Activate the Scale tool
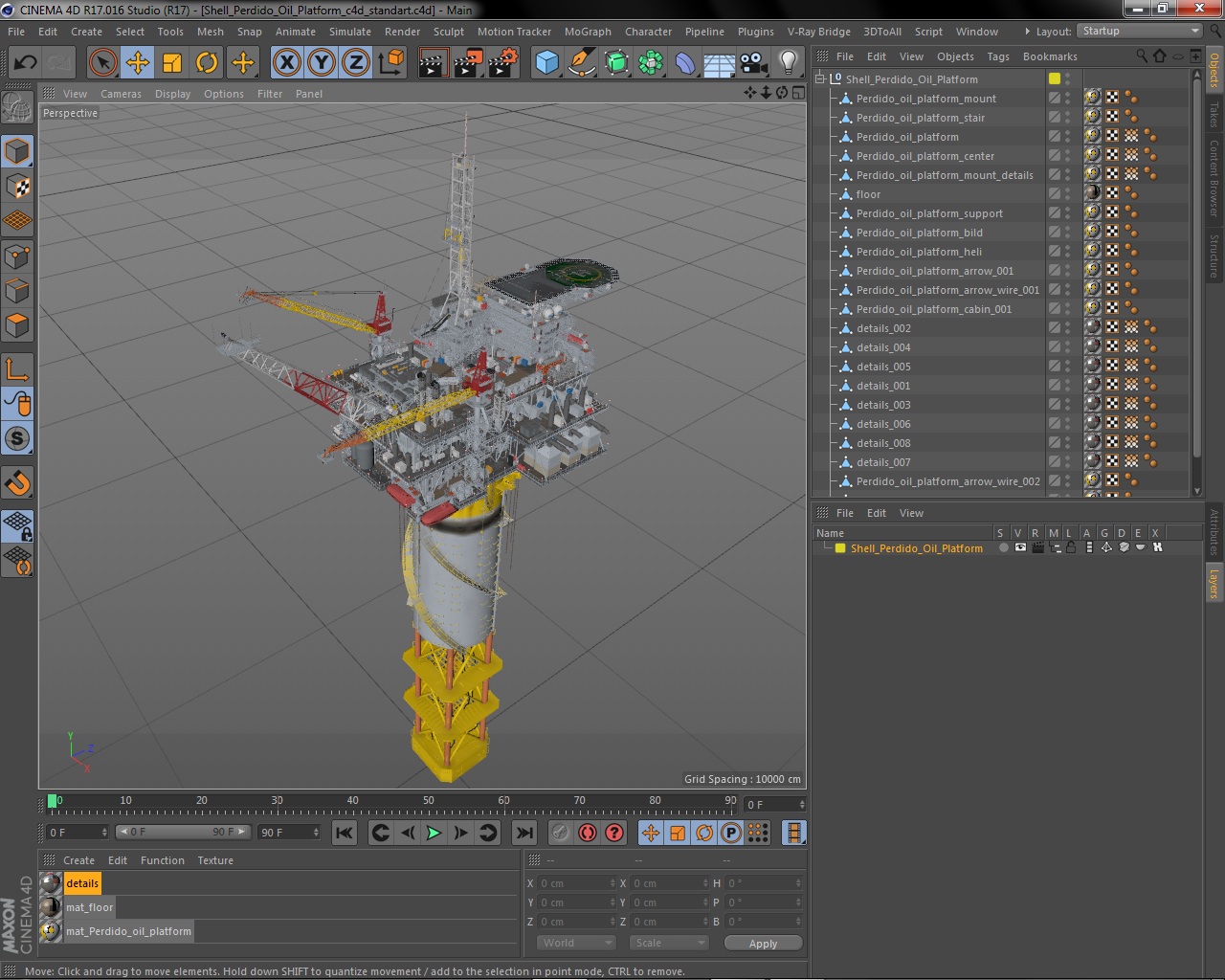Image resolution: width=1225 pixels, height=980 pixels. (172, 63)
